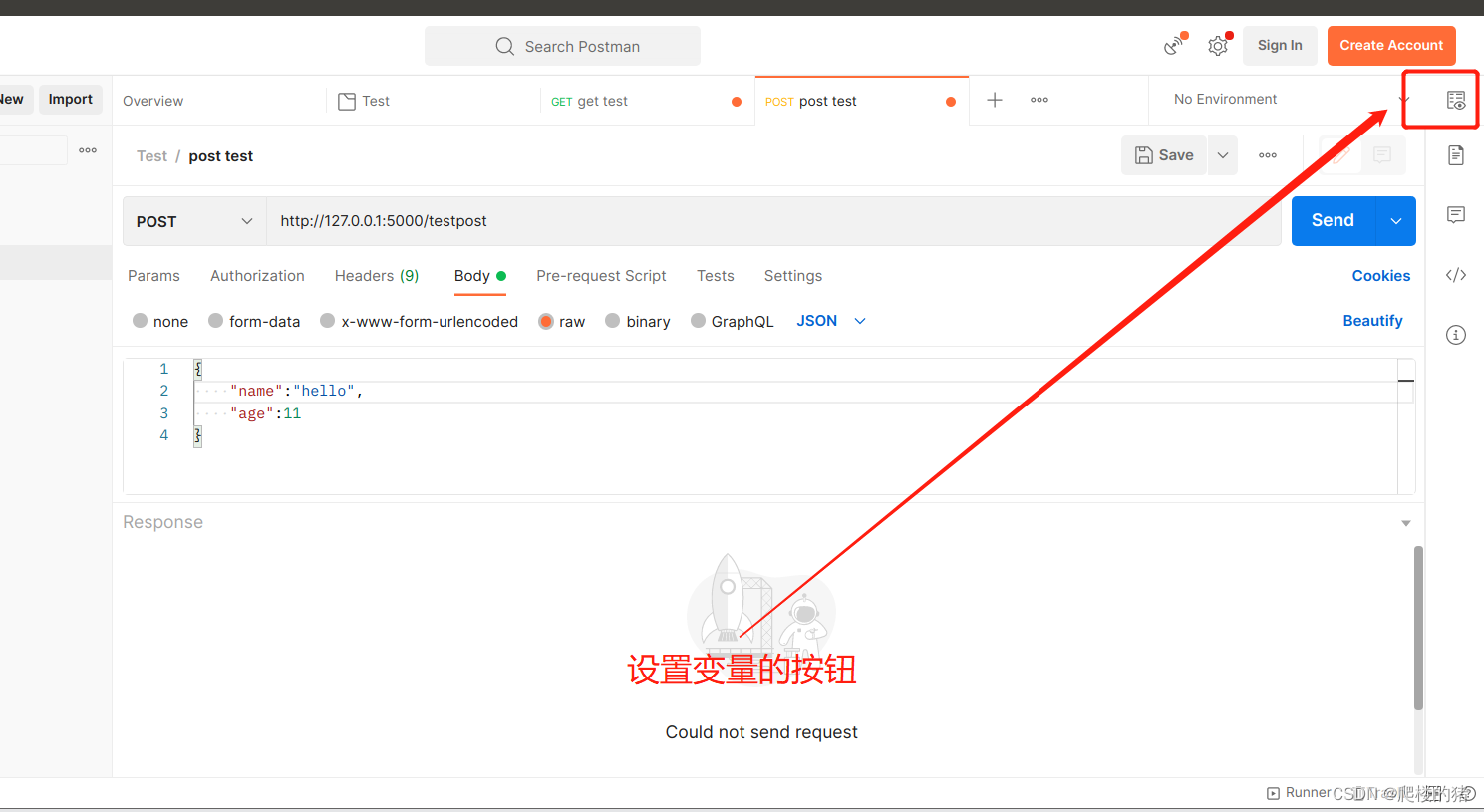Click the Search Postman box
The height and width of the screenshot is (812, 1484).
click(562, 46)
